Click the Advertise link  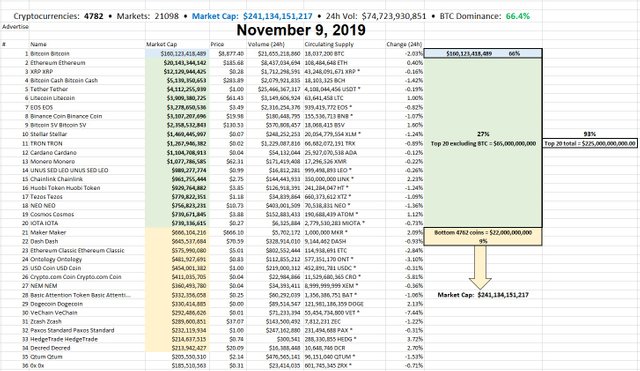tap(16, 27)
